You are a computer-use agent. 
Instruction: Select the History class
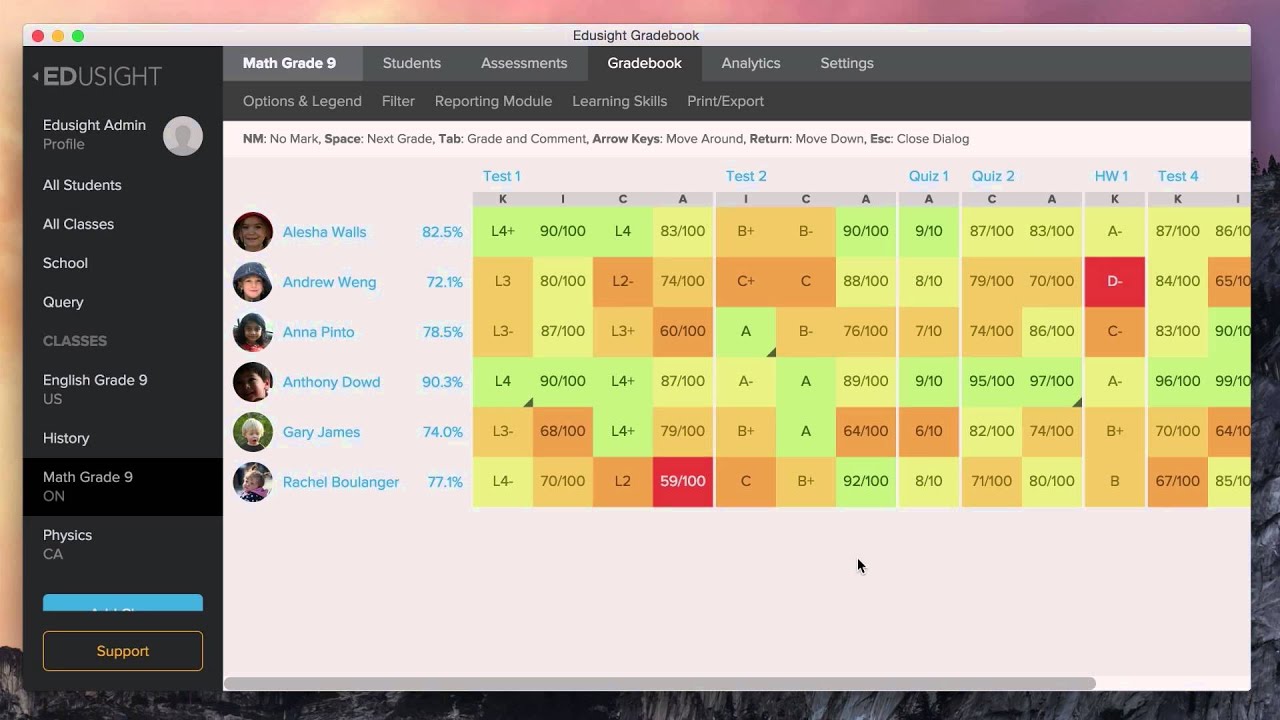[x=123, y=438]
